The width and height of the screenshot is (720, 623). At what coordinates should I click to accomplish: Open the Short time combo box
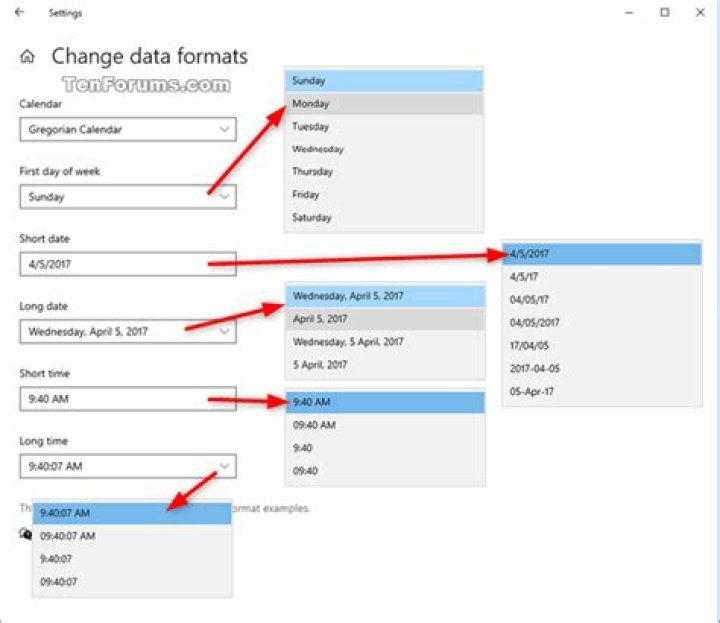click(128, 398)
